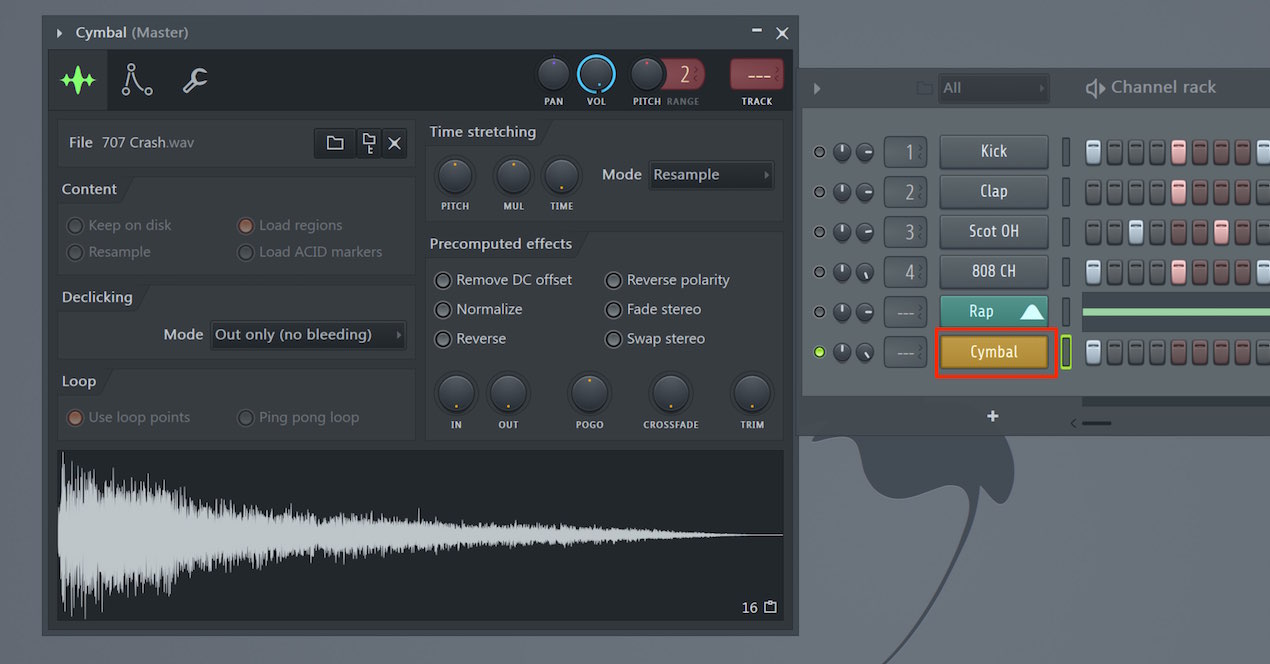
Task: Browse for sample file with folder icon
Action: [x=335, y=143]
